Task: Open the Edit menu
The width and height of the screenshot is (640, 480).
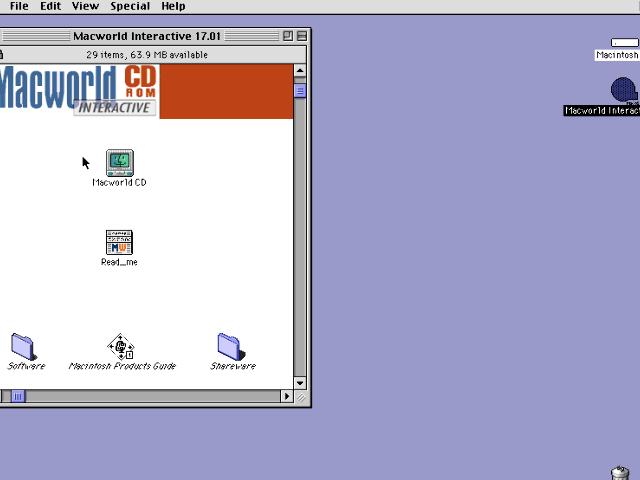Action: tap(51, 6)
